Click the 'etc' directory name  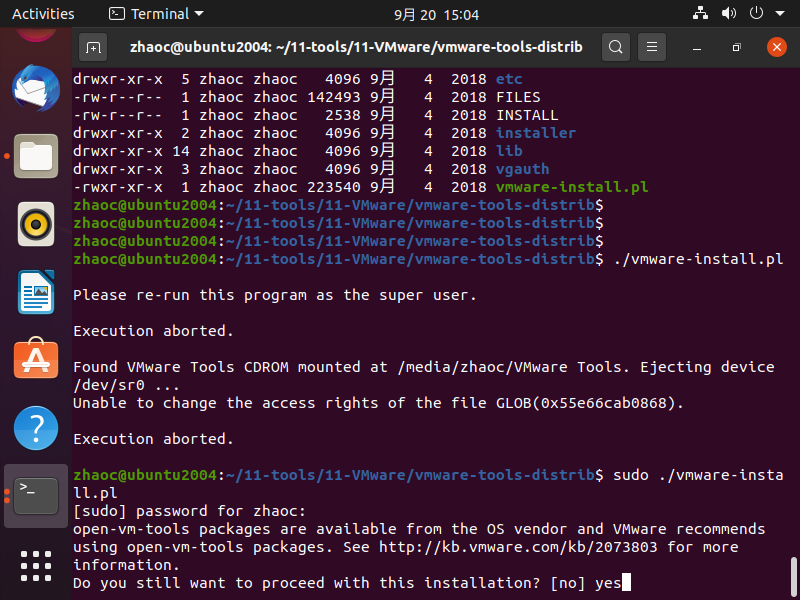[509, 79]
